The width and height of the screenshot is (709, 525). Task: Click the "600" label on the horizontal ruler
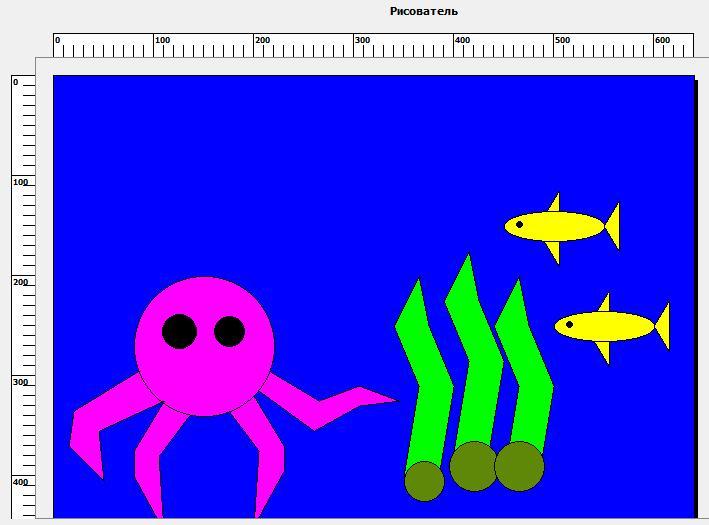pyautogui.click(x=662, y=40)
